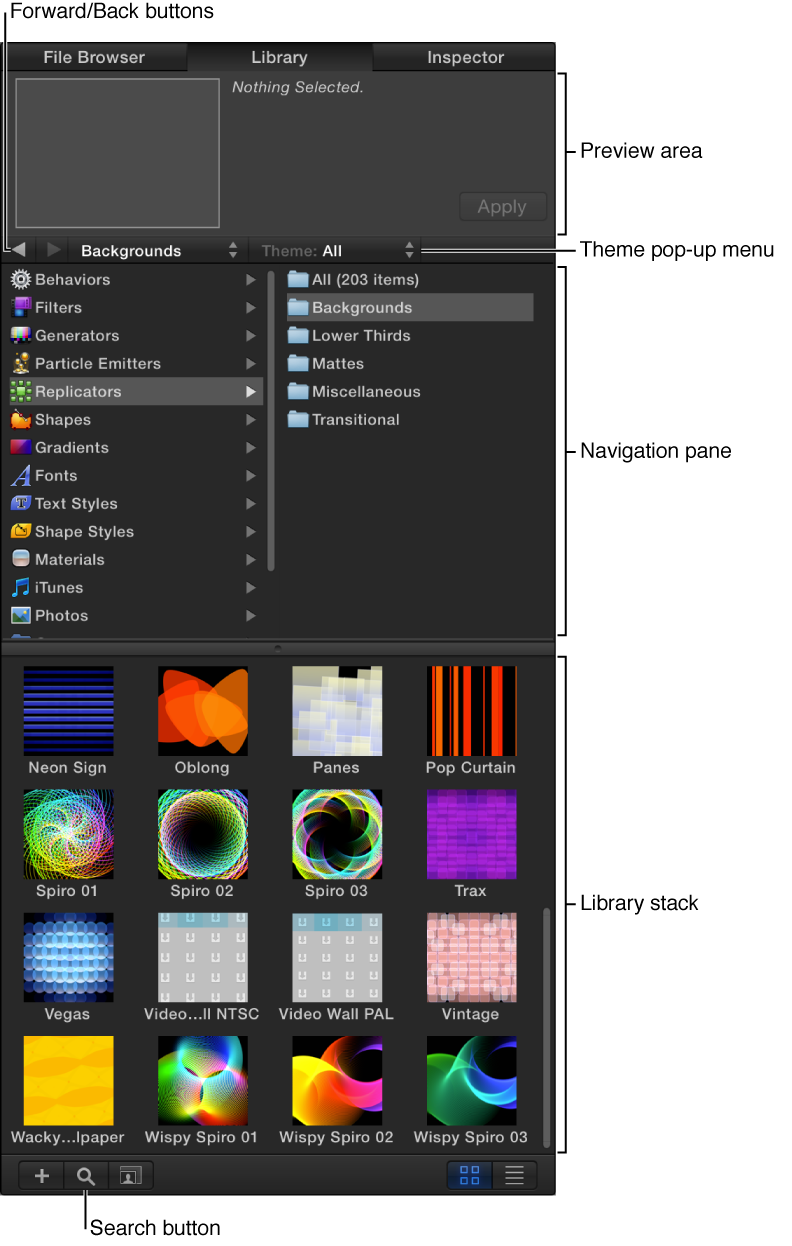The image size is (792, 1246).
Task: Click the Particle Emitters icon
Action: 20,364
